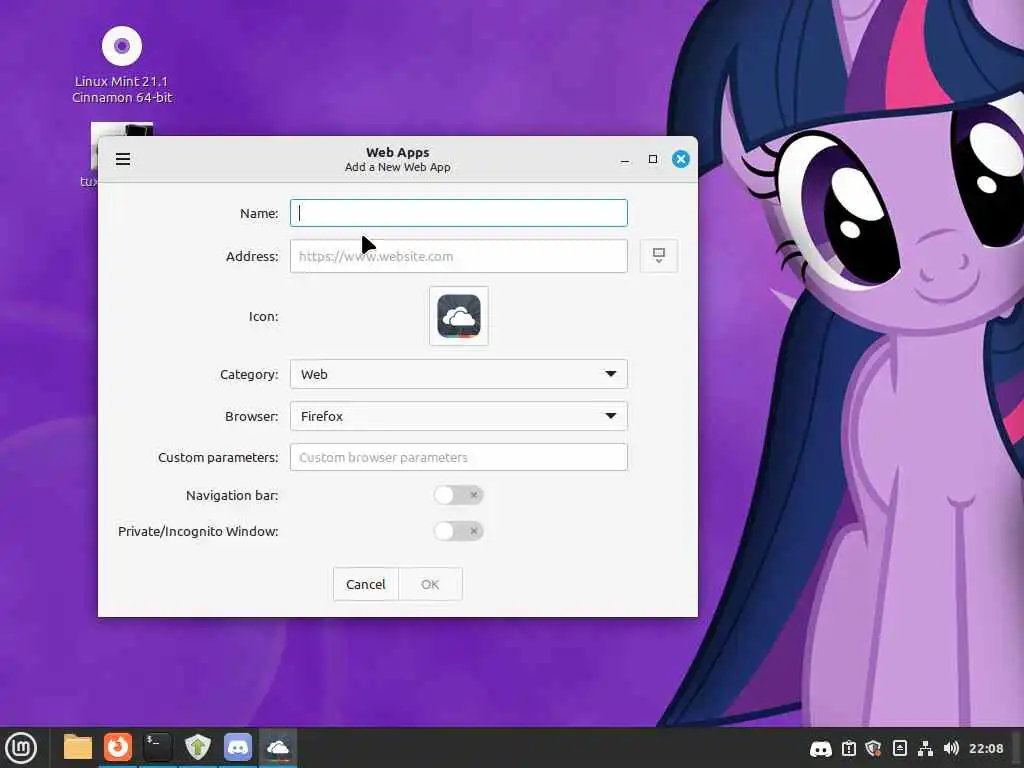Image resolution: width=1024 pixels, height=768 pixels.
Task: Open Discord from the taskbar launcher
Action: click(238, 747)
